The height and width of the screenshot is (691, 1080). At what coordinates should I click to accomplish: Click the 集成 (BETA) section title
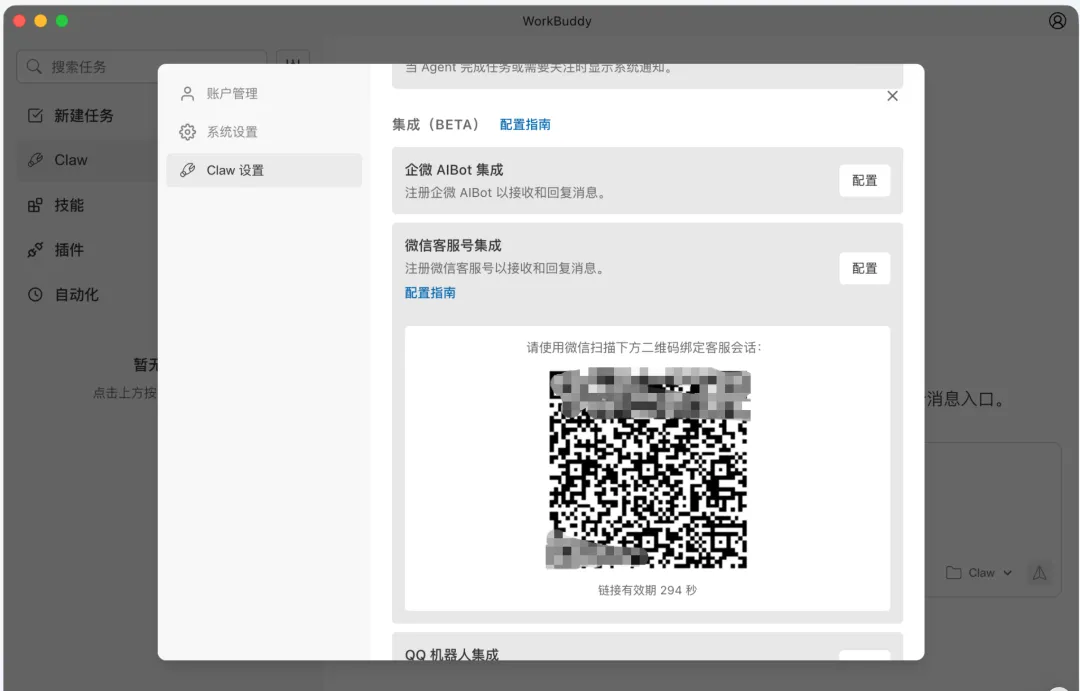(436, 125)
